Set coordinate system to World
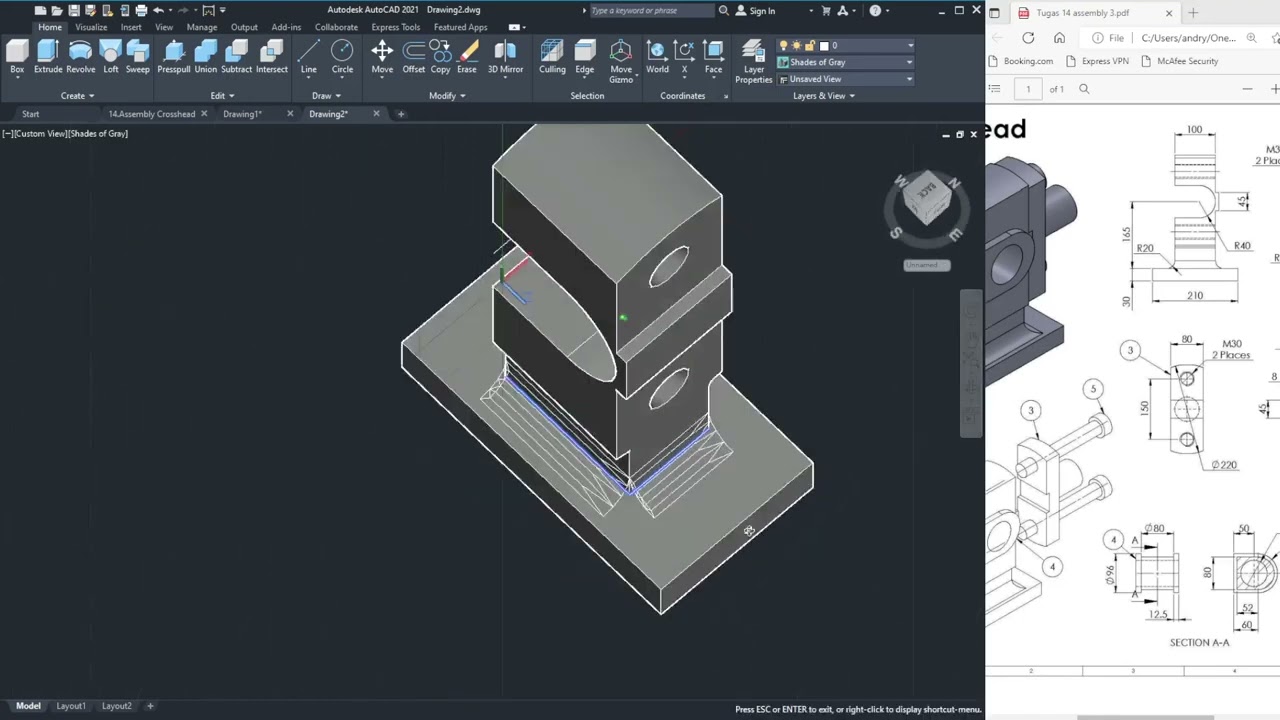 coord(657,56)
